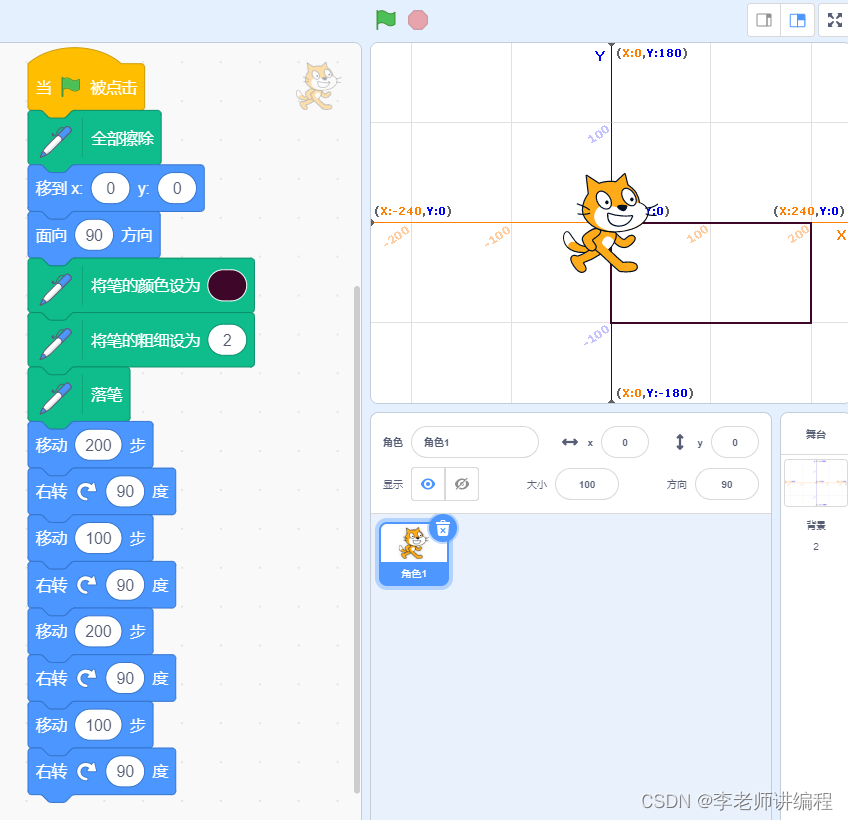Click pen size value 2
The image size is (848, 820).
(x=227, y=340)
